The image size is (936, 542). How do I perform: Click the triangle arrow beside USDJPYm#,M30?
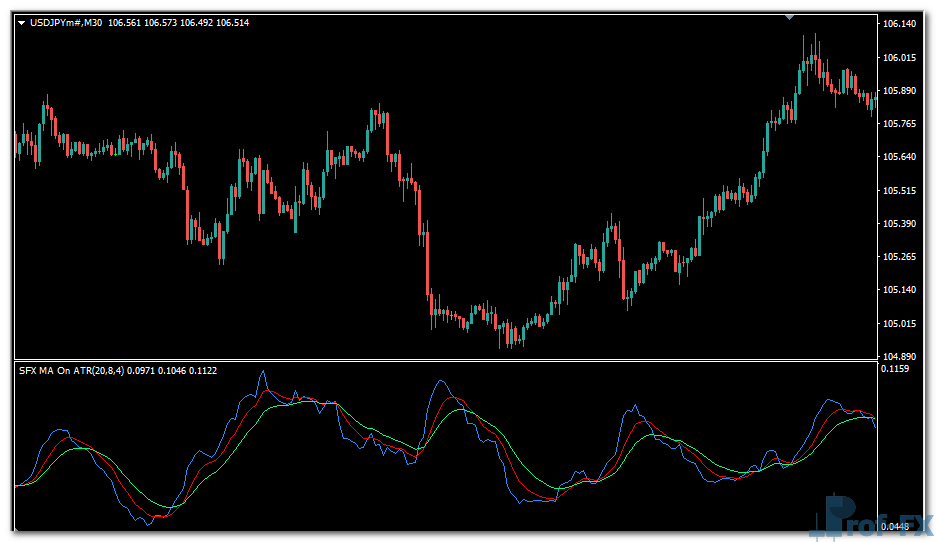[22, 22]
